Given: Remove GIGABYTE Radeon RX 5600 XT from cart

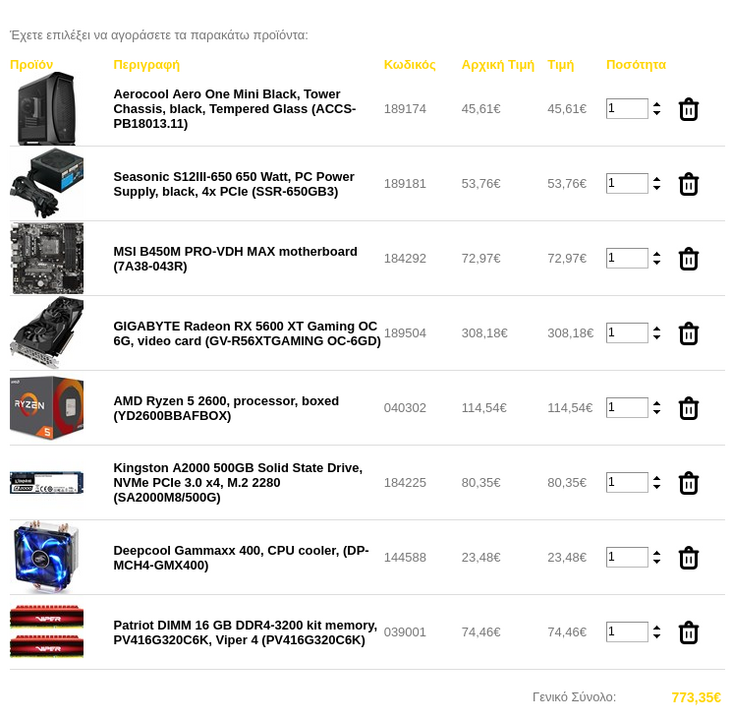Looking at the screenshot, I should pyautogui.click(x=688, y=334).
